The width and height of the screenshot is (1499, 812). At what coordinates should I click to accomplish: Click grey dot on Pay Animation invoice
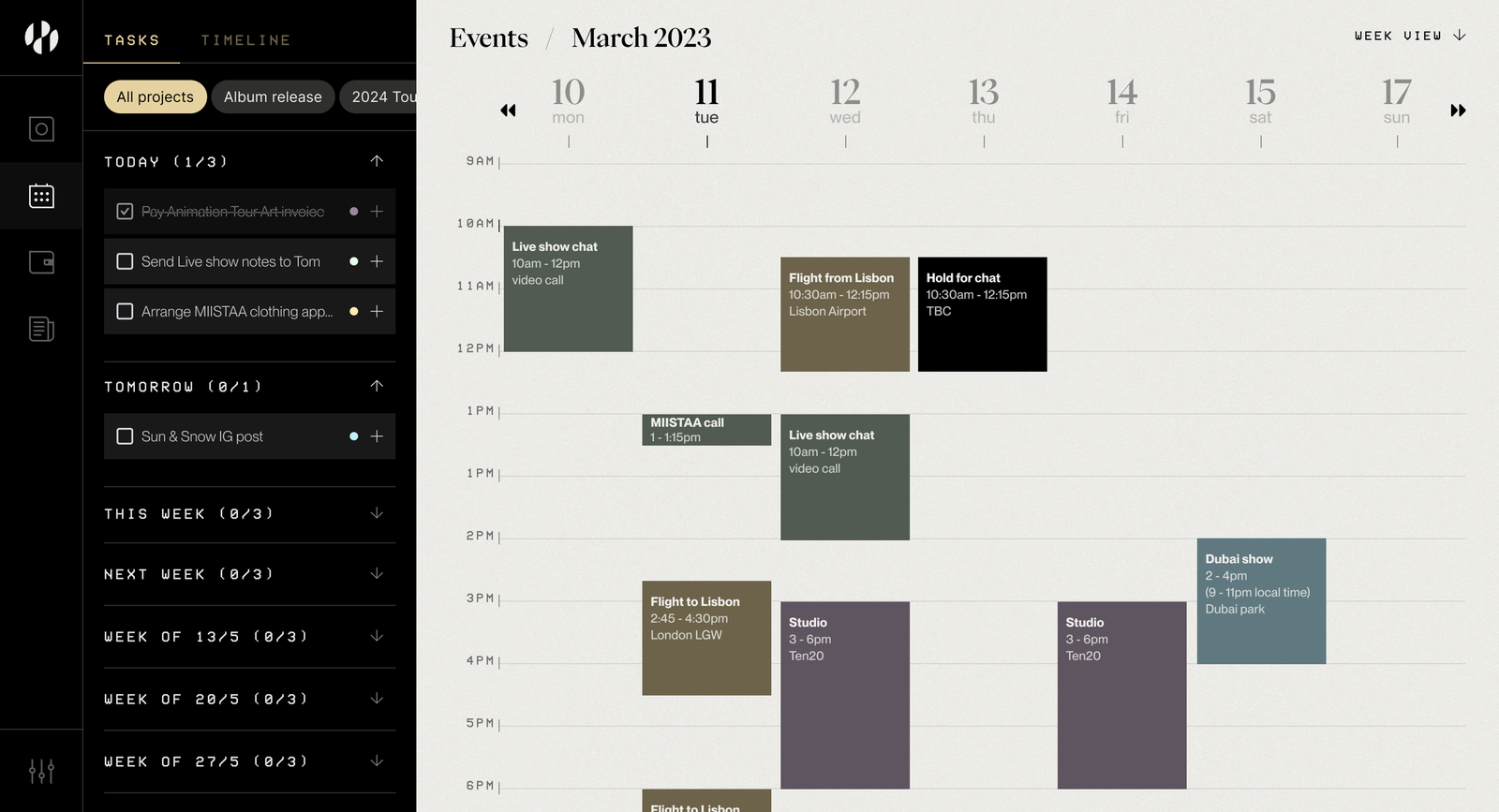pos(353,212)
